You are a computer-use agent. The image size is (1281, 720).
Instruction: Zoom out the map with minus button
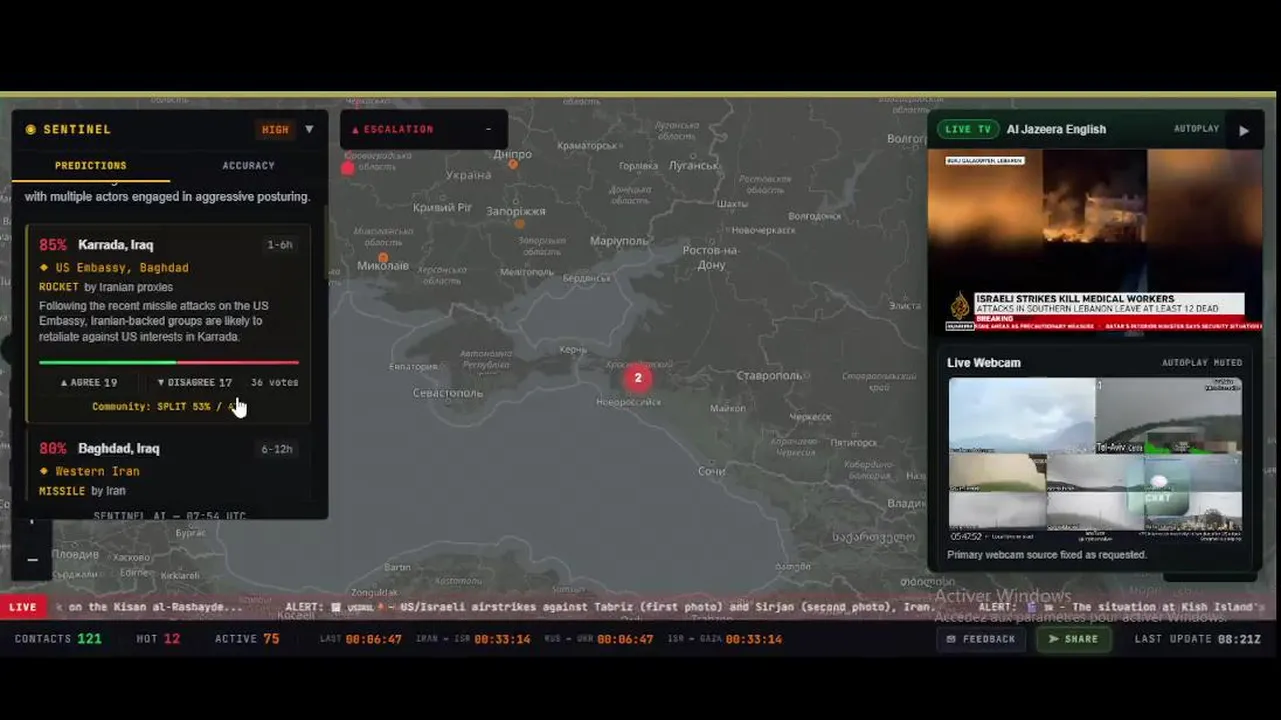pyautogui.click(x=32, y=559)
